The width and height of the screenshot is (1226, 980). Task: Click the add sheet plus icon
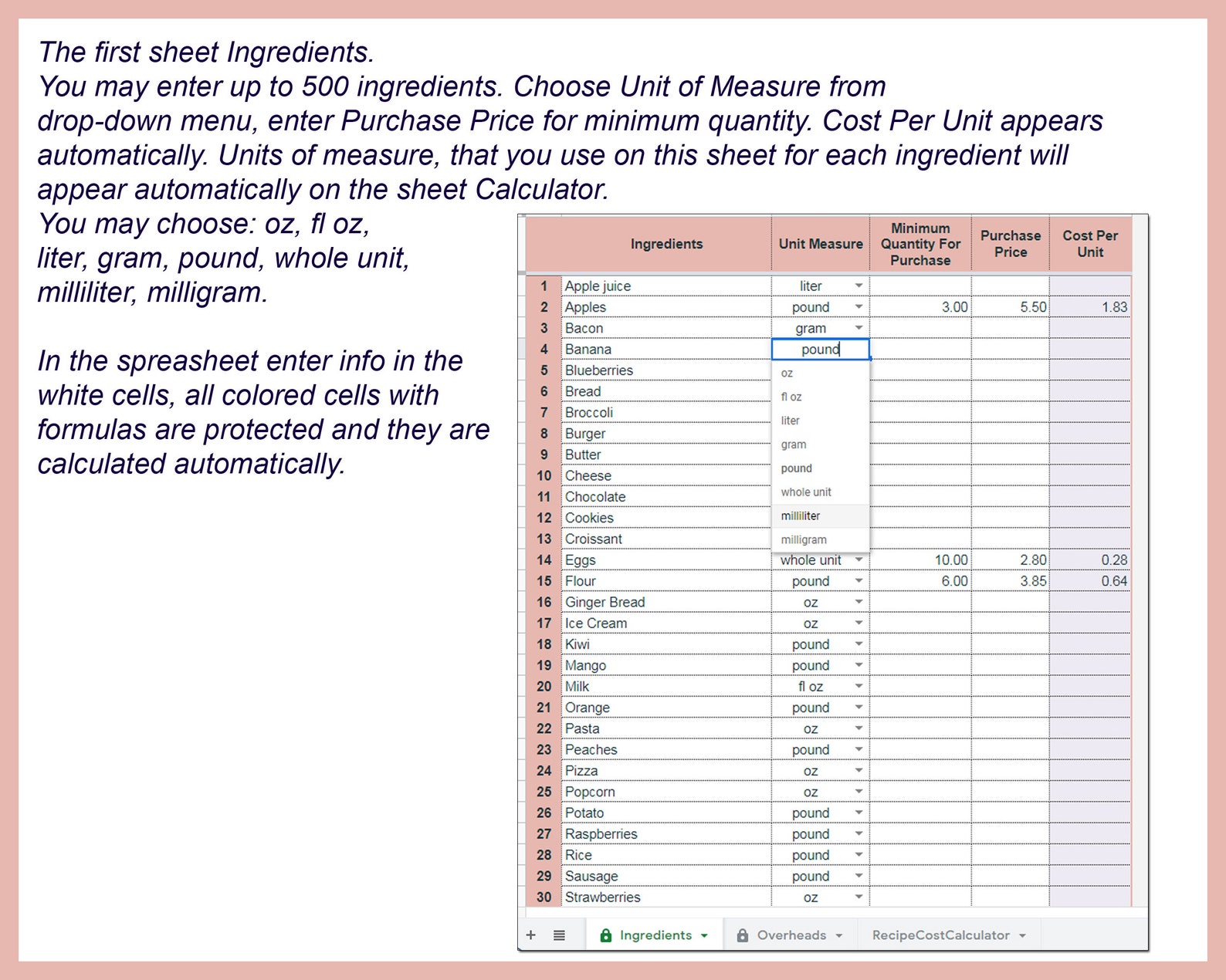530,934
